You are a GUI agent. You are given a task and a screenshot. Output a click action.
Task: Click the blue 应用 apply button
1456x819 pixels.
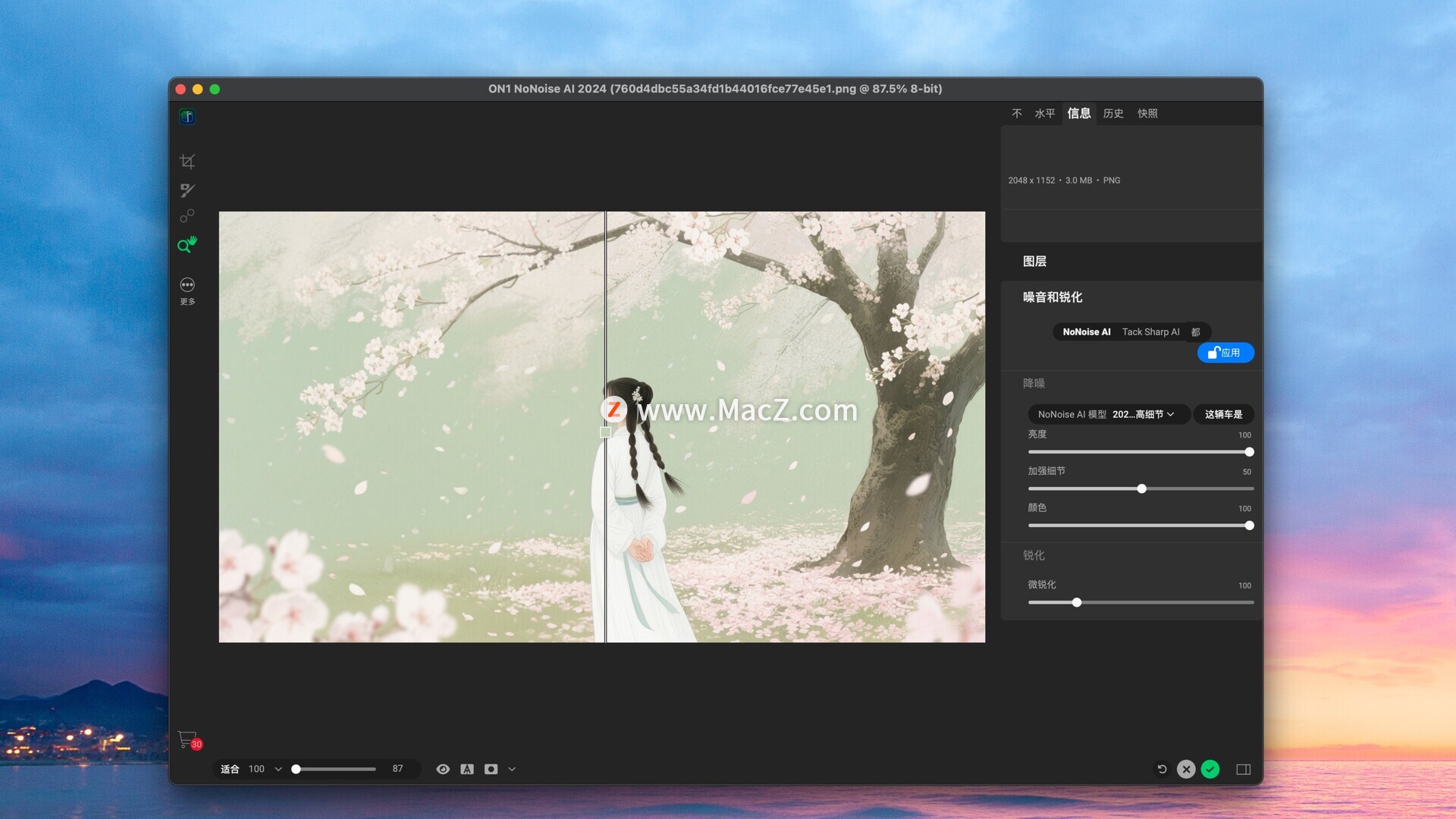[x=1225, y=353]
